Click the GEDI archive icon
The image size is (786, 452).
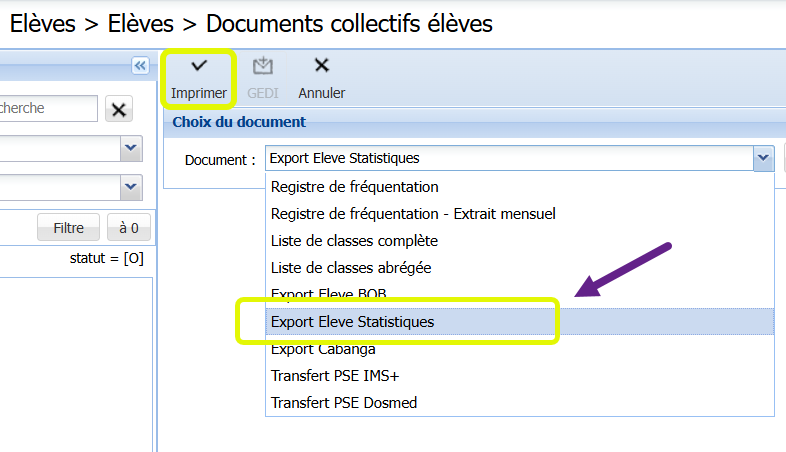point(263,66)
